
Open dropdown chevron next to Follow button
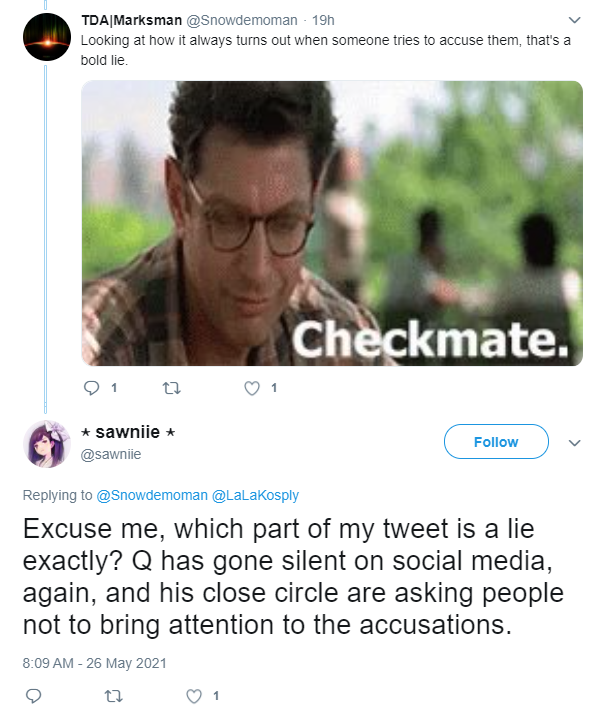[574, 443]
